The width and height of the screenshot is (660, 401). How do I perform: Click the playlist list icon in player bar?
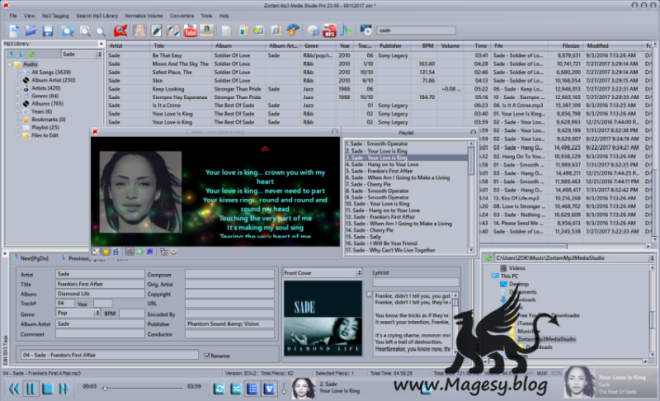point(252,389)
